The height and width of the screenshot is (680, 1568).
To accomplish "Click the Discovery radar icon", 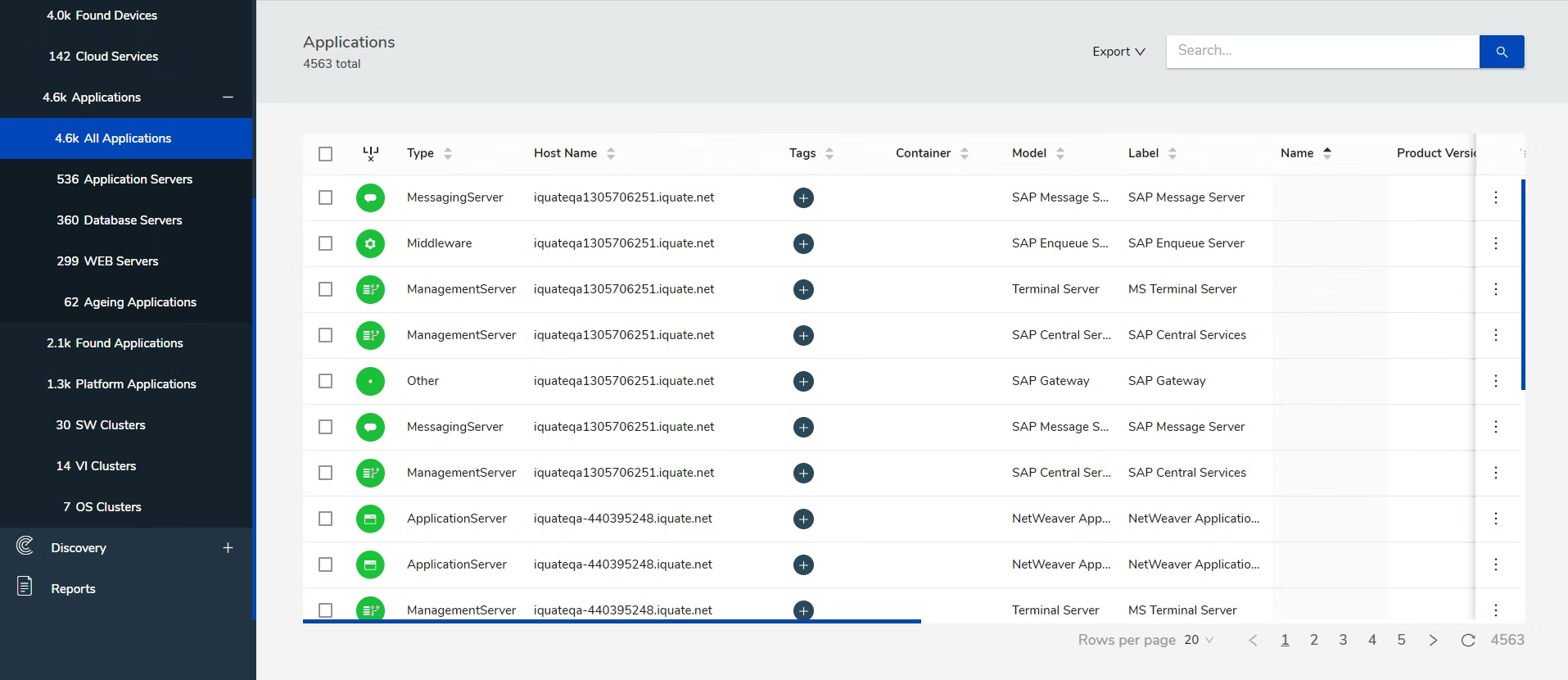I will coord(25,546).
